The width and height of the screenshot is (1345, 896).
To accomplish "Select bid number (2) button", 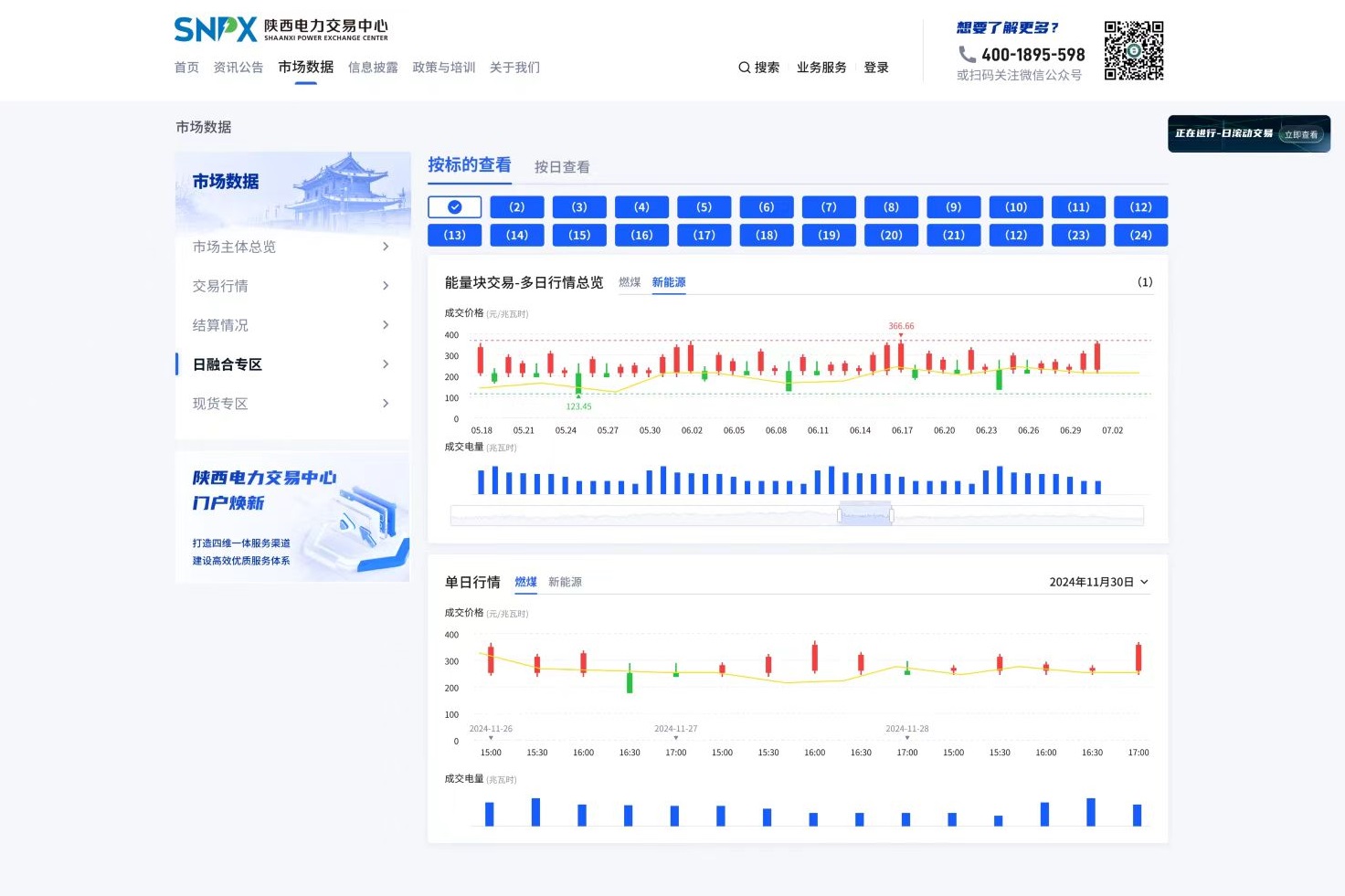I will click(x=516, y=207).
